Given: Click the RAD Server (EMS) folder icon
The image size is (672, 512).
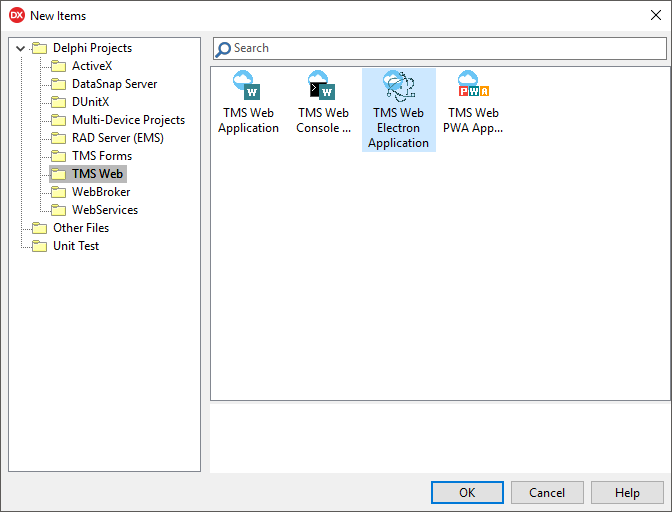Looking at the screenshot, I should point(59,138).
